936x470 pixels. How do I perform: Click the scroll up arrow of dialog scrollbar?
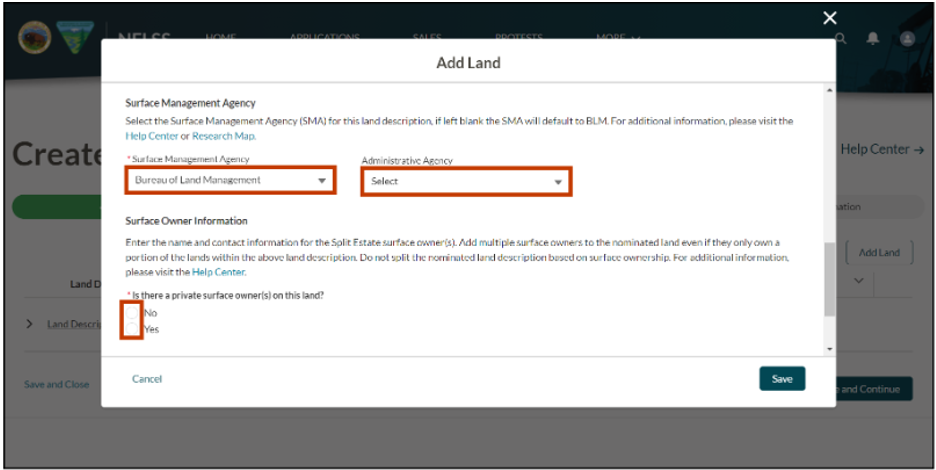[x=829, y=90]
